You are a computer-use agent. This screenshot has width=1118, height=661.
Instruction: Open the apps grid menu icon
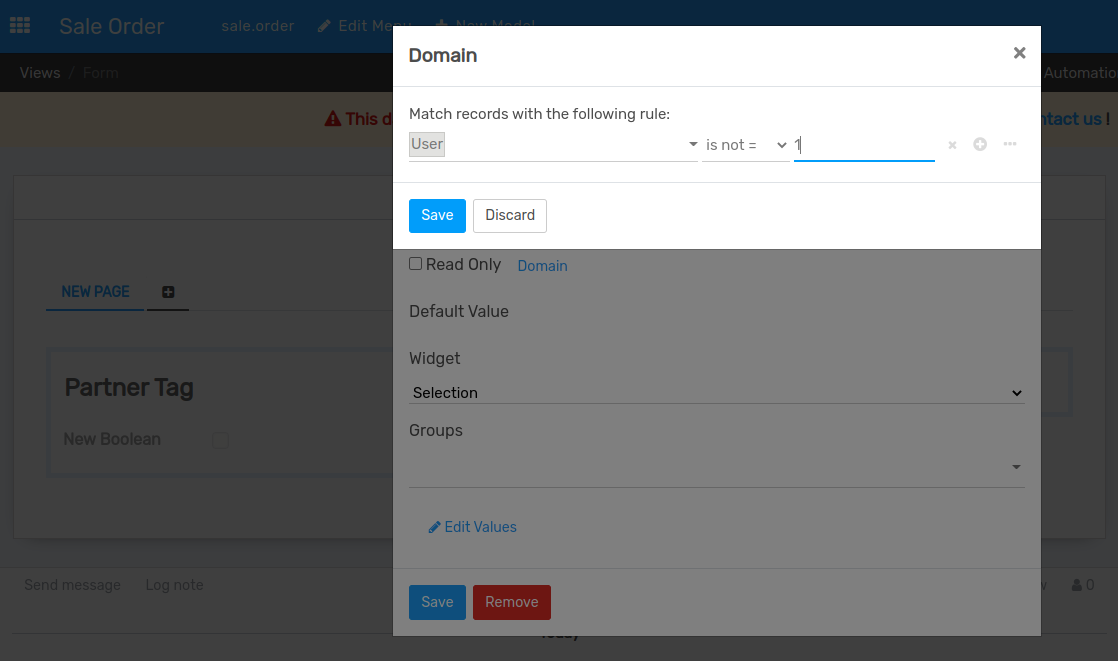tap(20, 26)
